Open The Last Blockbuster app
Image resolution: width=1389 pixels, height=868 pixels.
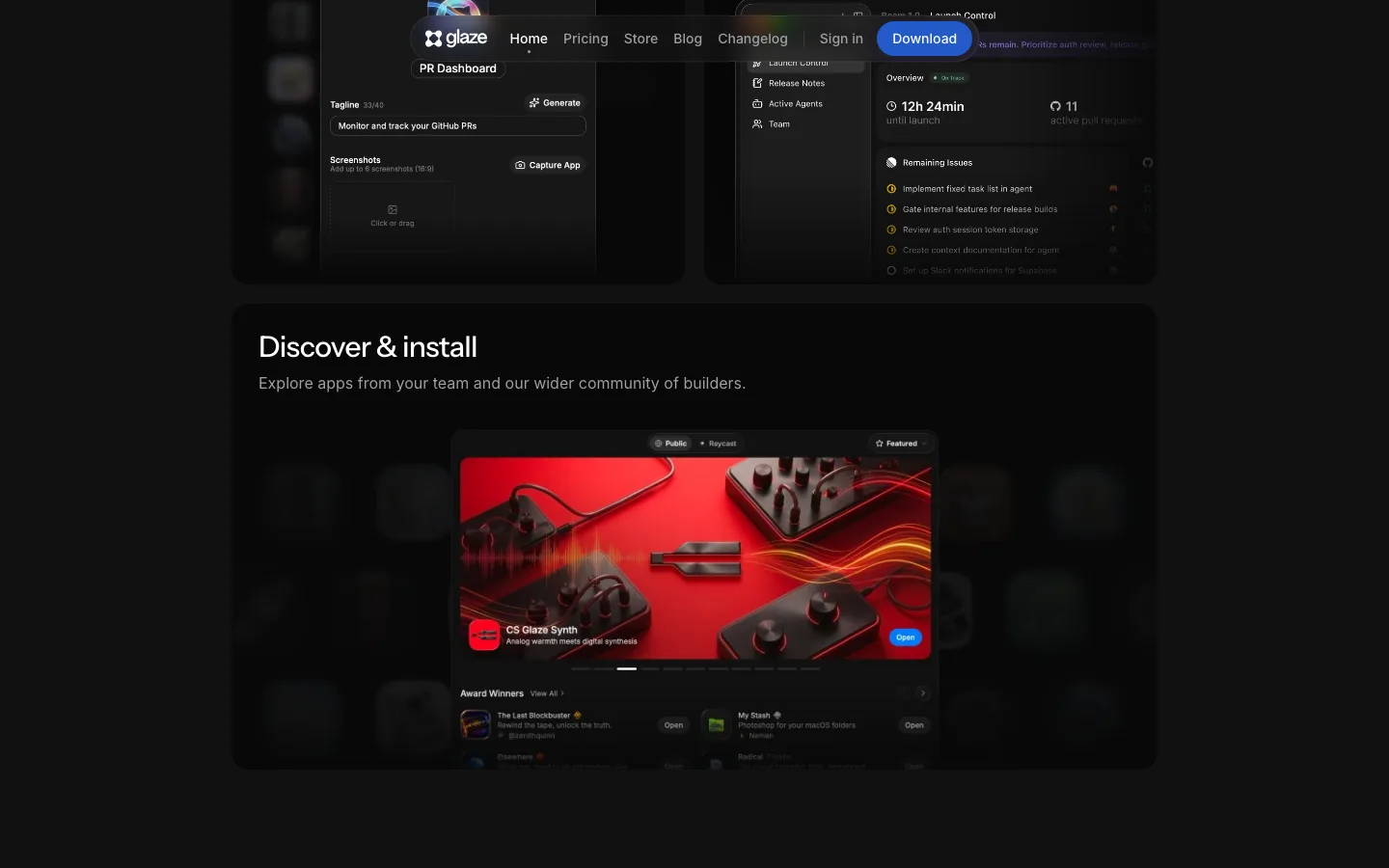pyautogui.click(x=673, y=725)
